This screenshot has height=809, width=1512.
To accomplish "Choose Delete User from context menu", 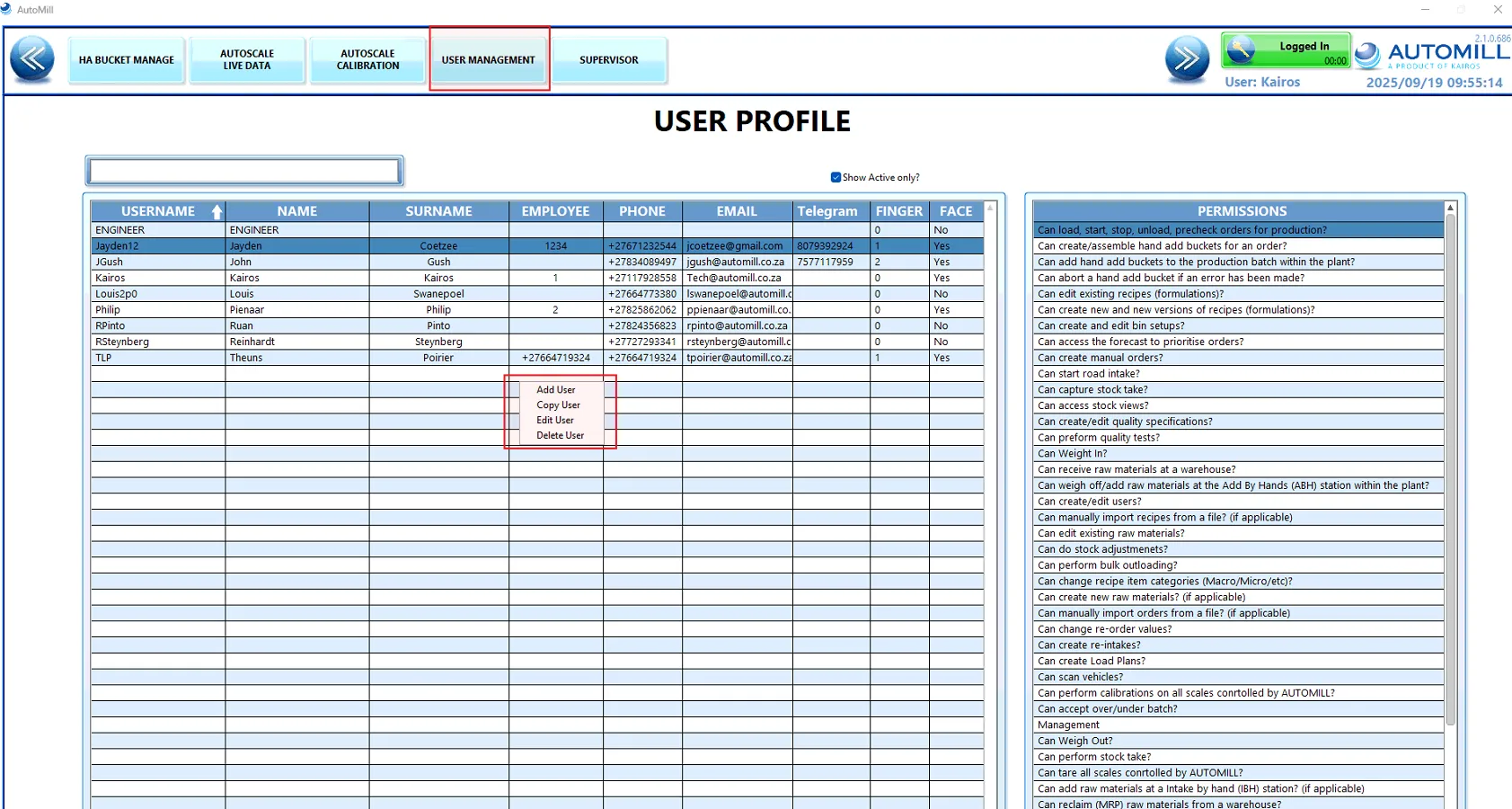I will [x=561, y=436].
